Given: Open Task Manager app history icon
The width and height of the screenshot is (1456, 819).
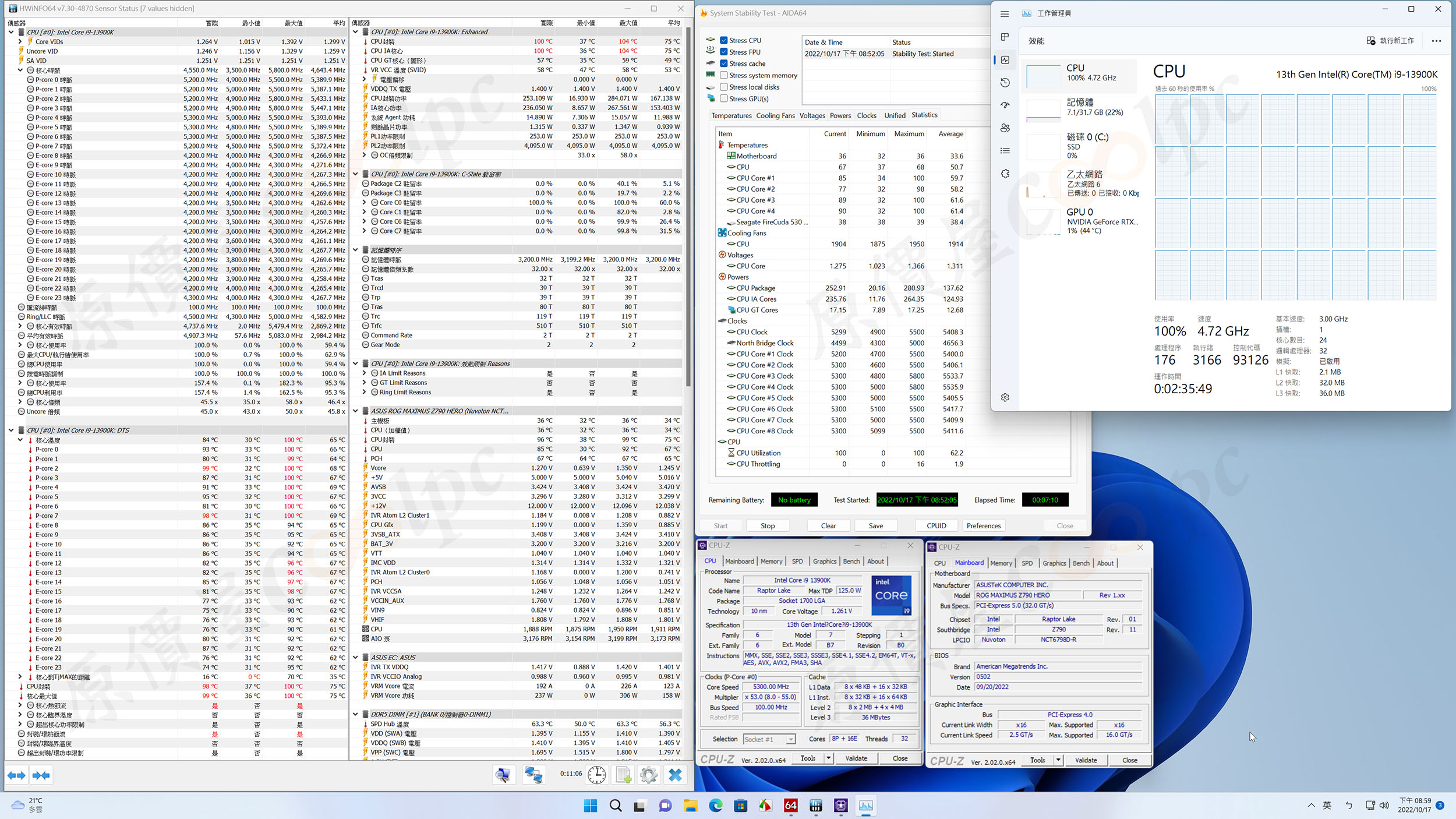Looking at the screenshot, I should coord(1005,83).
